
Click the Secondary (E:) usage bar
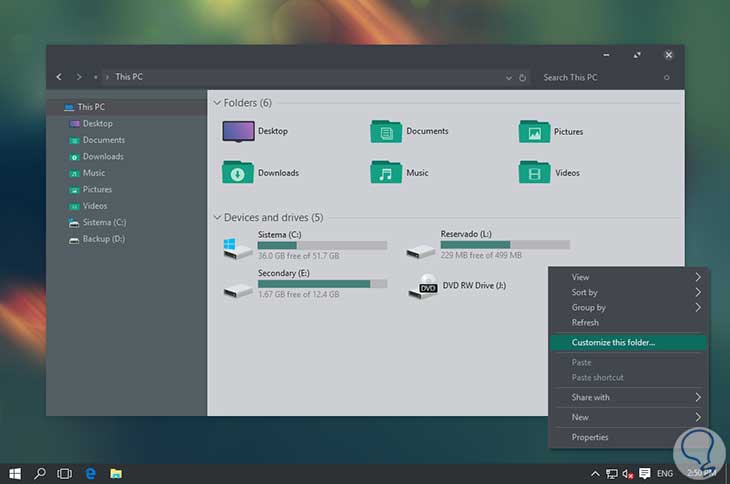(x=322, y=284)
